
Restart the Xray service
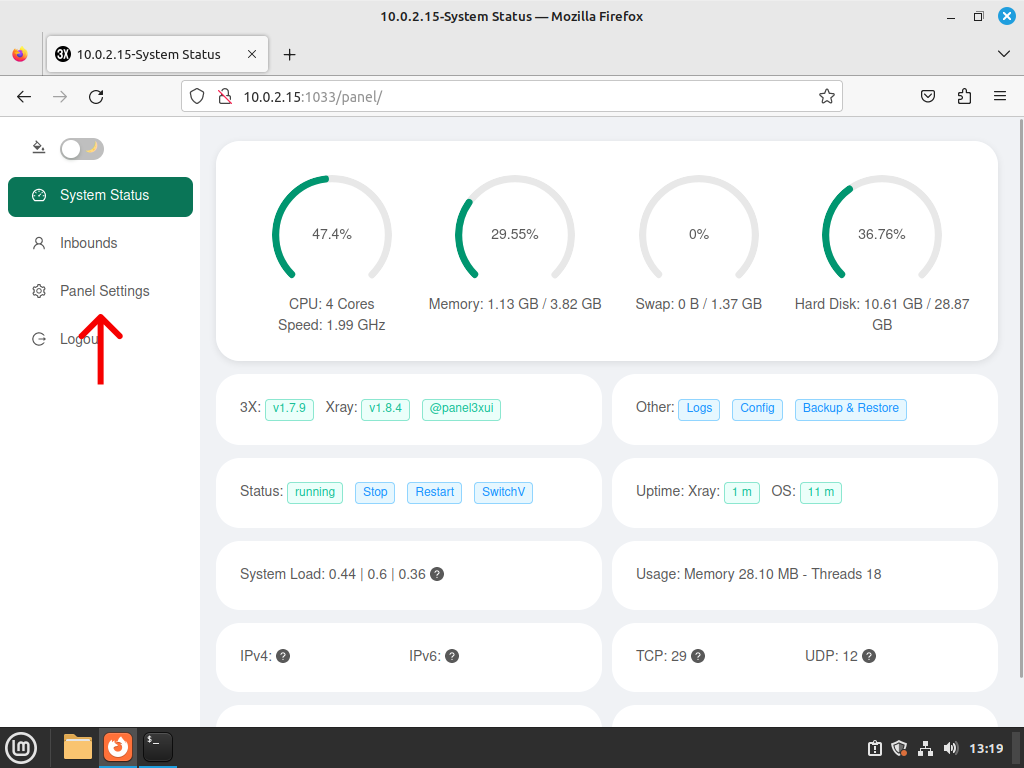click(434, 492)
